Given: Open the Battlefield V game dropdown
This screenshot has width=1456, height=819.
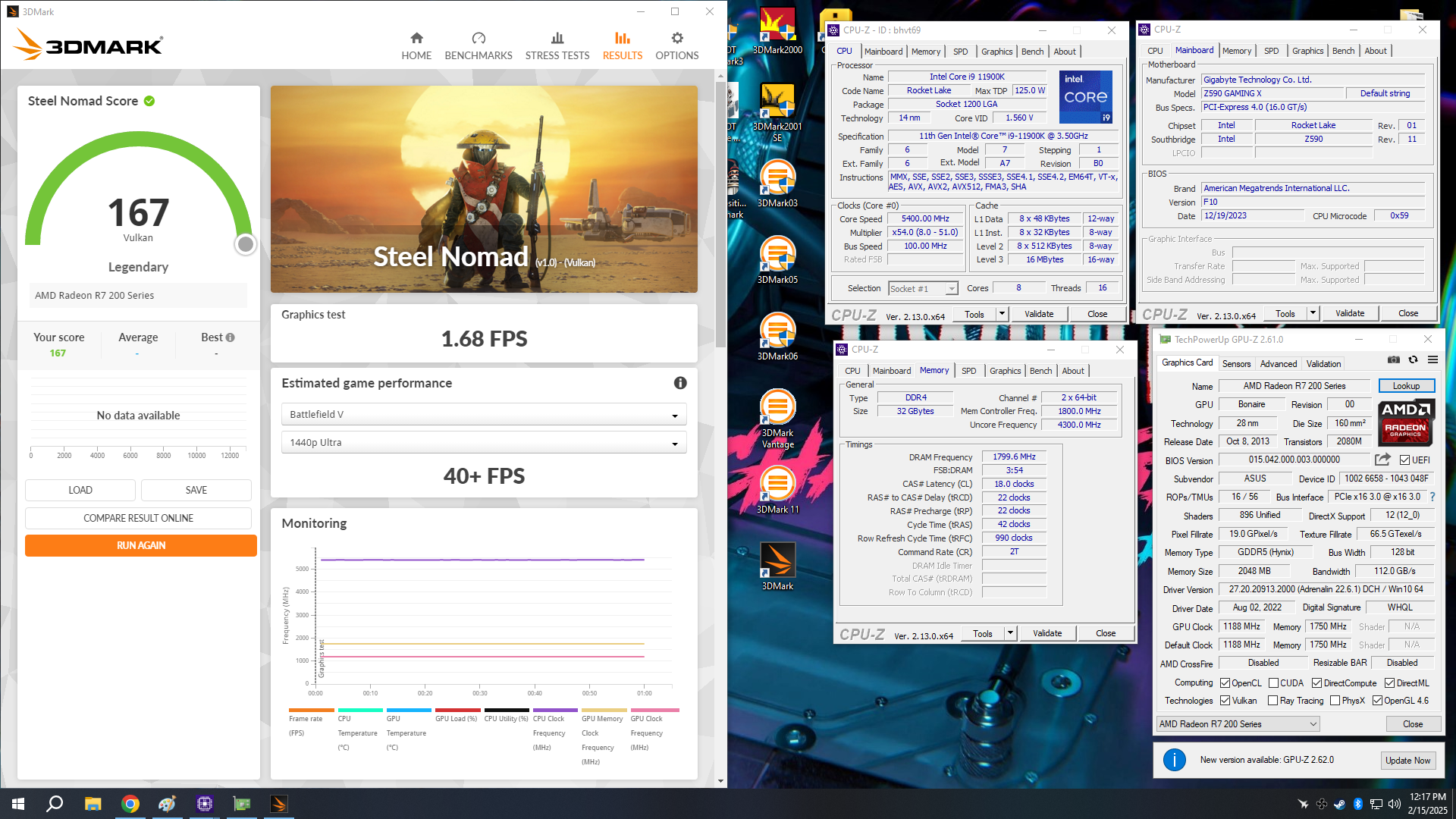Looking at the screenshot, I should 484,414.
